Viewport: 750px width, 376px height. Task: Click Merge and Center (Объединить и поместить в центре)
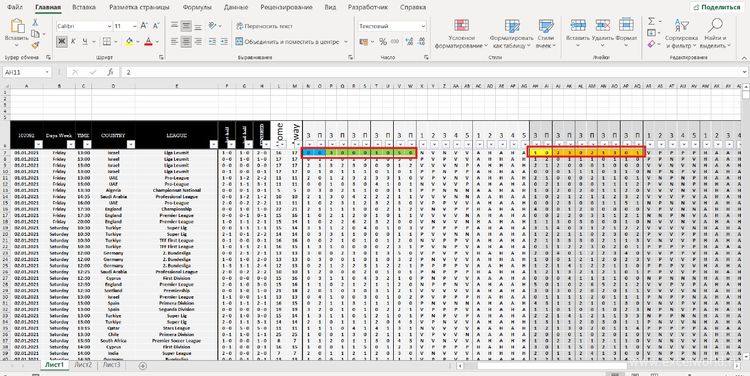coord(292,42)
